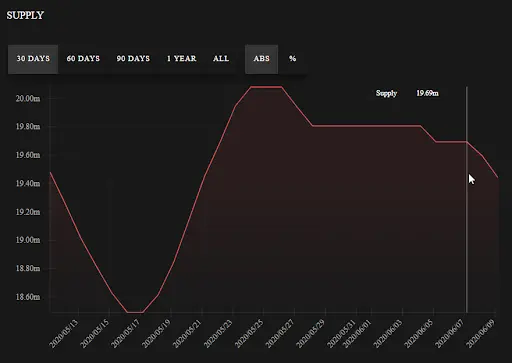This screenshot has height=363, width=512.
Task: Click the 20.00m y-axis label
Action: (28, 99)
